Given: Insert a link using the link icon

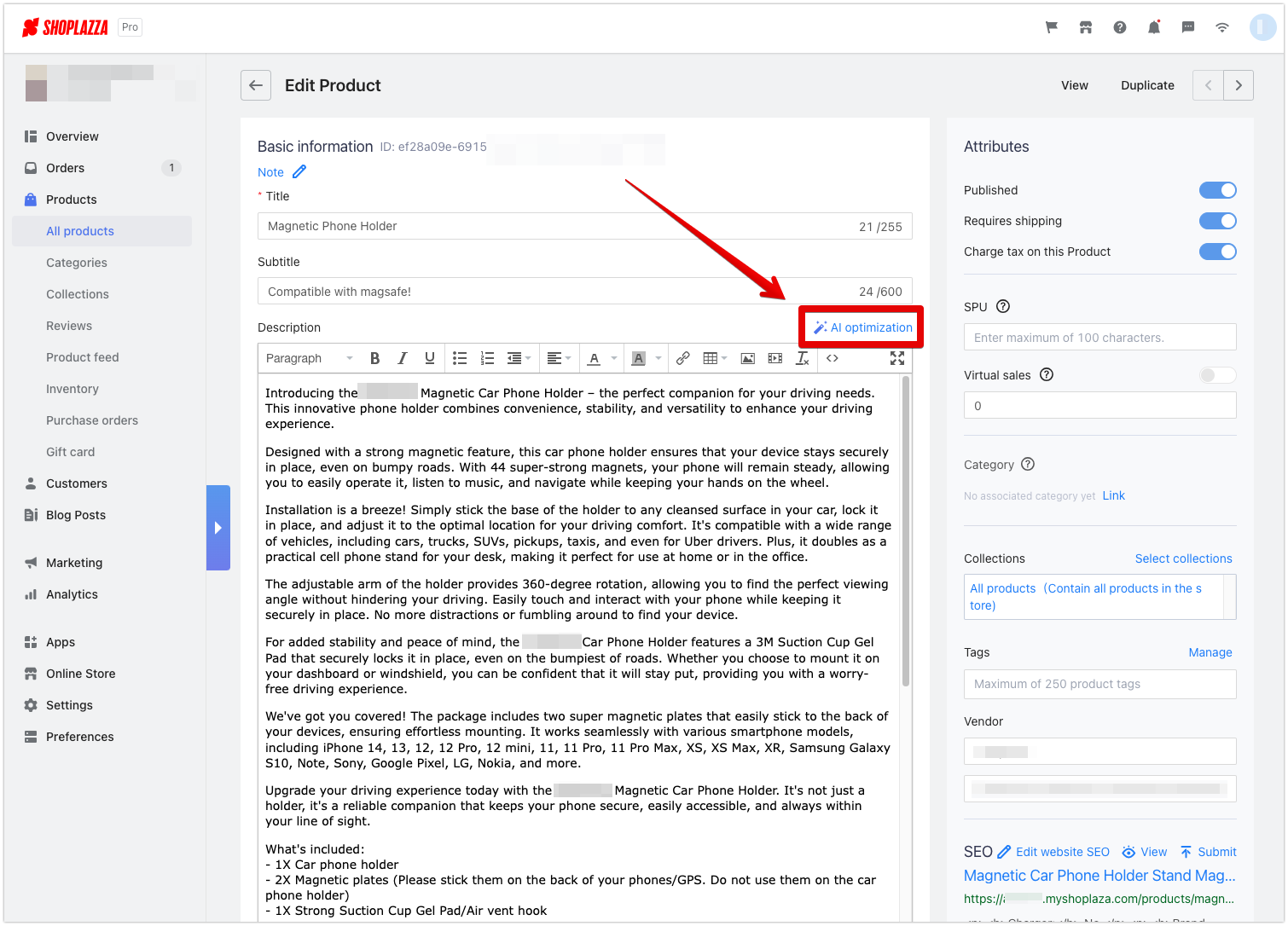Looking at the screenshot, I should click(682, 358).
